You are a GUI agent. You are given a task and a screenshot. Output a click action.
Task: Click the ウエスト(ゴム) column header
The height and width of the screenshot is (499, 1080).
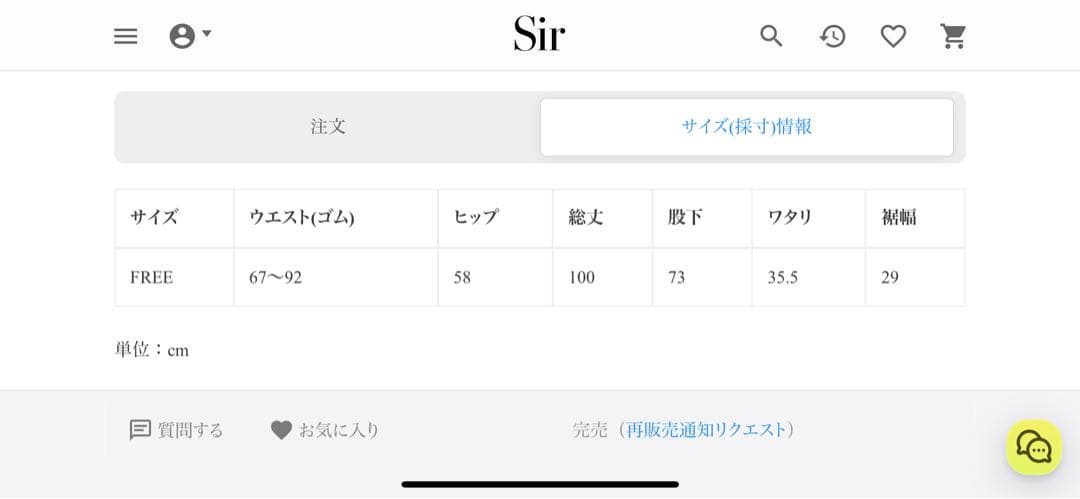[x=302, y=217]
